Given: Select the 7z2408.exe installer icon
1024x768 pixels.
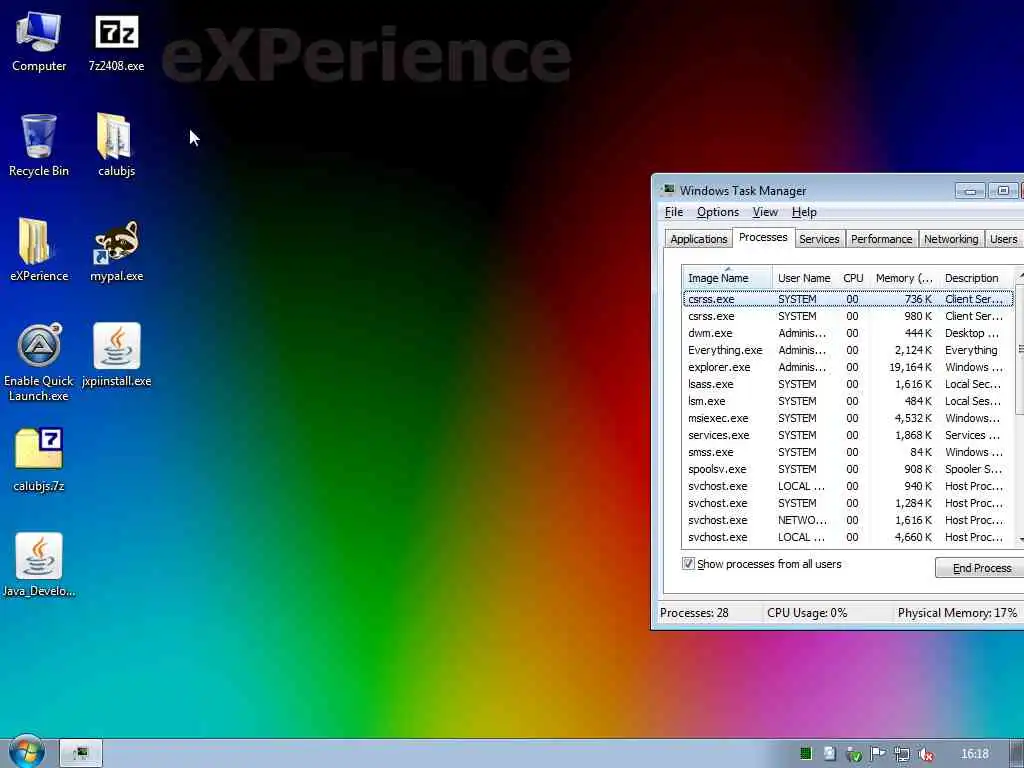Looking at the screenshot, I should (x=116, y=42).
